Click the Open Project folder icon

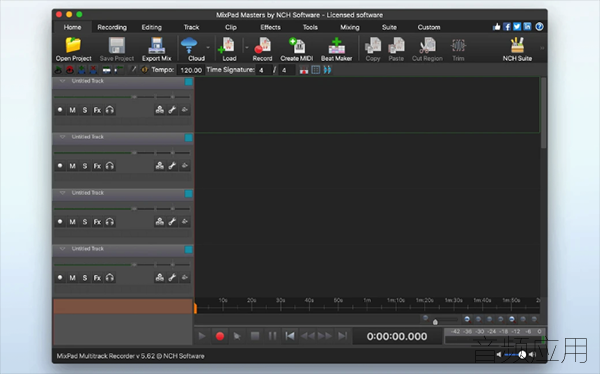(73, 45)
